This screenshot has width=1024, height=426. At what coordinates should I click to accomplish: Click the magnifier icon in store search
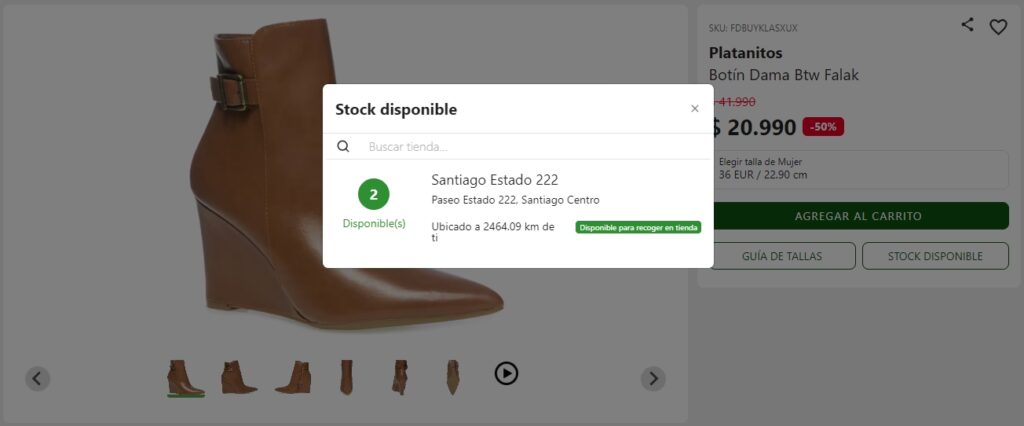pos(343,146)
